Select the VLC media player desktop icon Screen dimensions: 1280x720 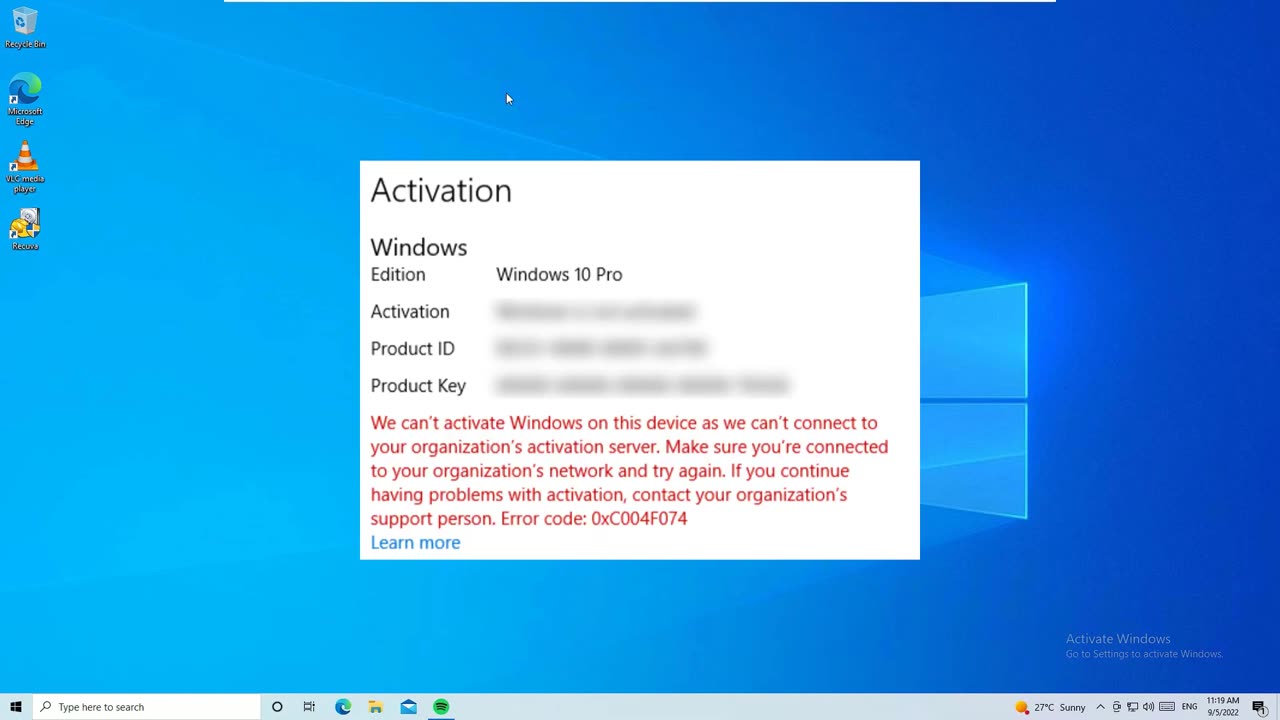coord(25,167)
